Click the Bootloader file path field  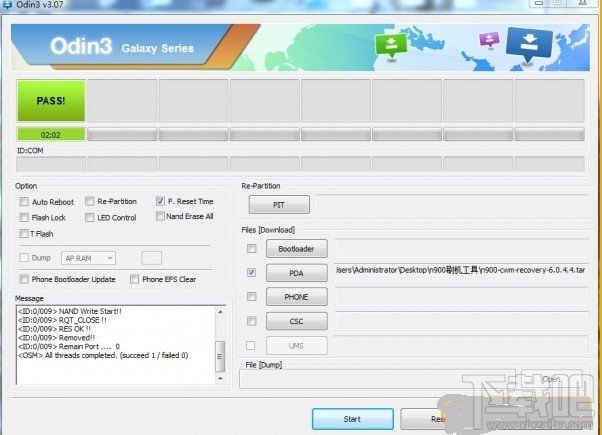[x=461, y=248]
